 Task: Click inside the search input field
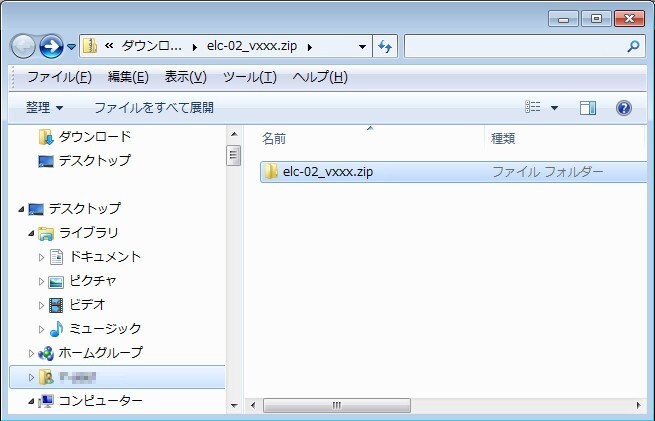(x=512, y=46)
